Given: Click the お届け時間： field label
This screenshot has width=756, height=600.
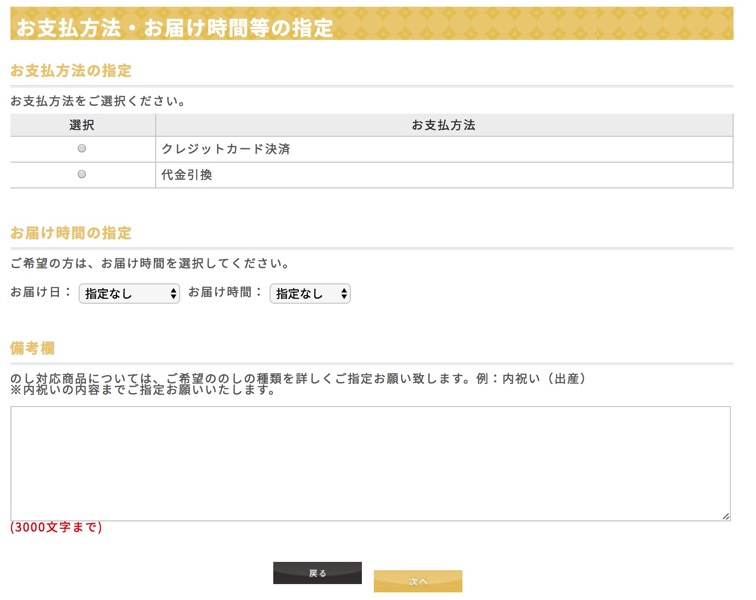Looking at the screenshot, I should point(225,292).
